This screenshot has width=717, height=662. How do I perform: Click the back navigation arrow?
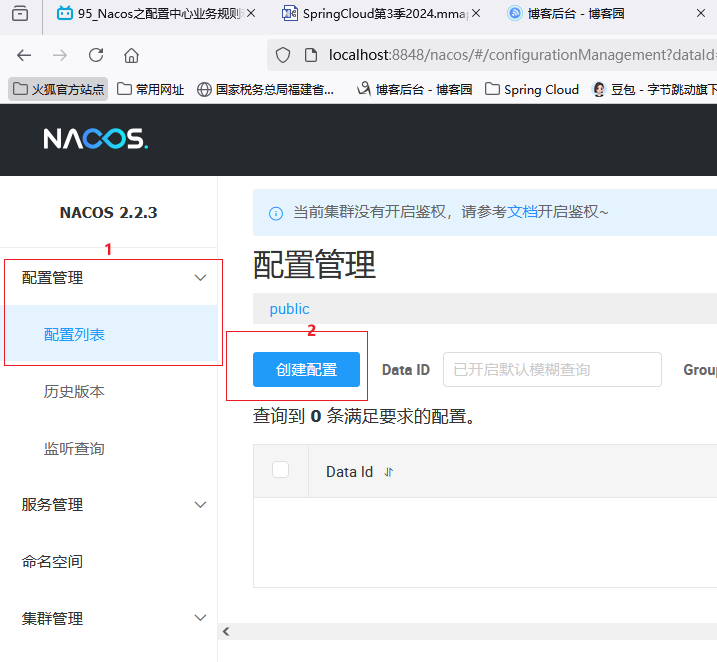click(x=24, y=55)
